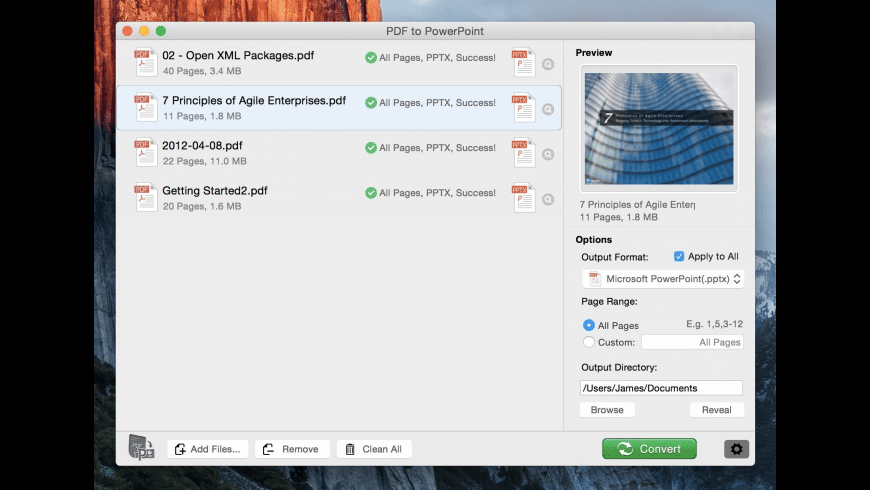Click Reveal to show output folder

click(717, 410)
